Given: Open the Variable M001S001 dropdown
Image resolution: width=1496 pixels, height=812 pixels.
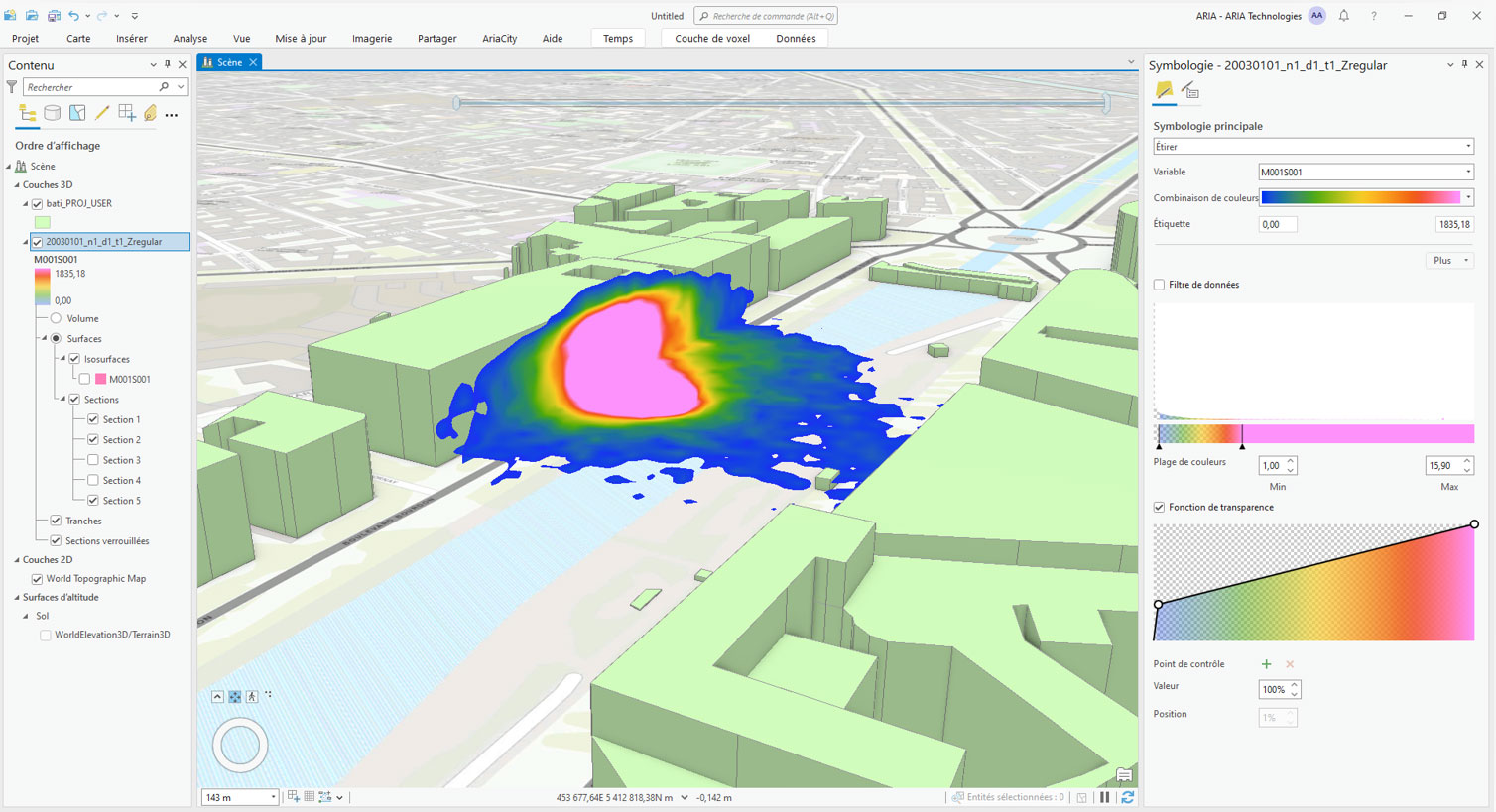Looking at the screenshot, I should (1366, 173).
